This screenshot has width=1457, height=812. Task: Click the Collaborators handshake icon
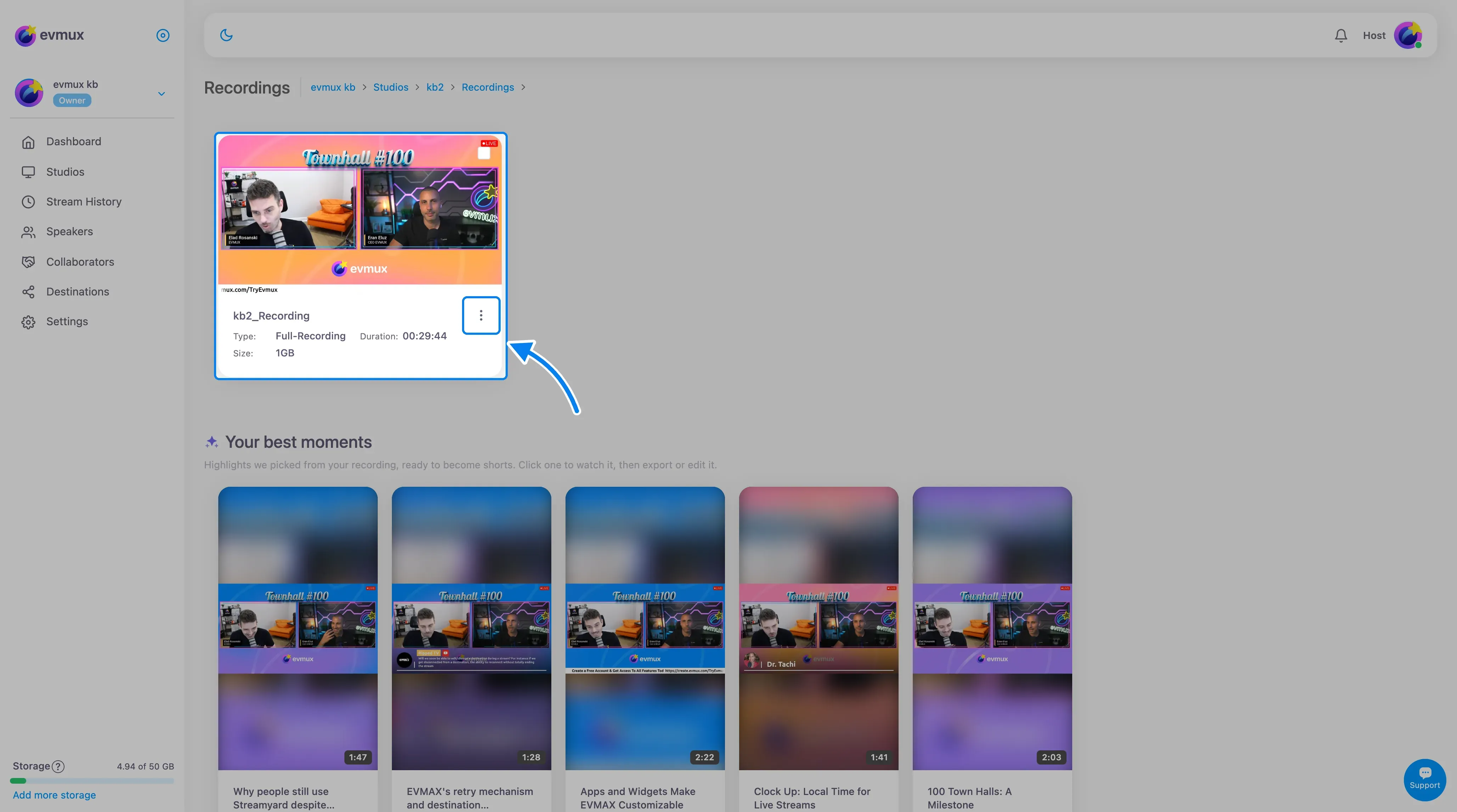click(x=28, y=262)
